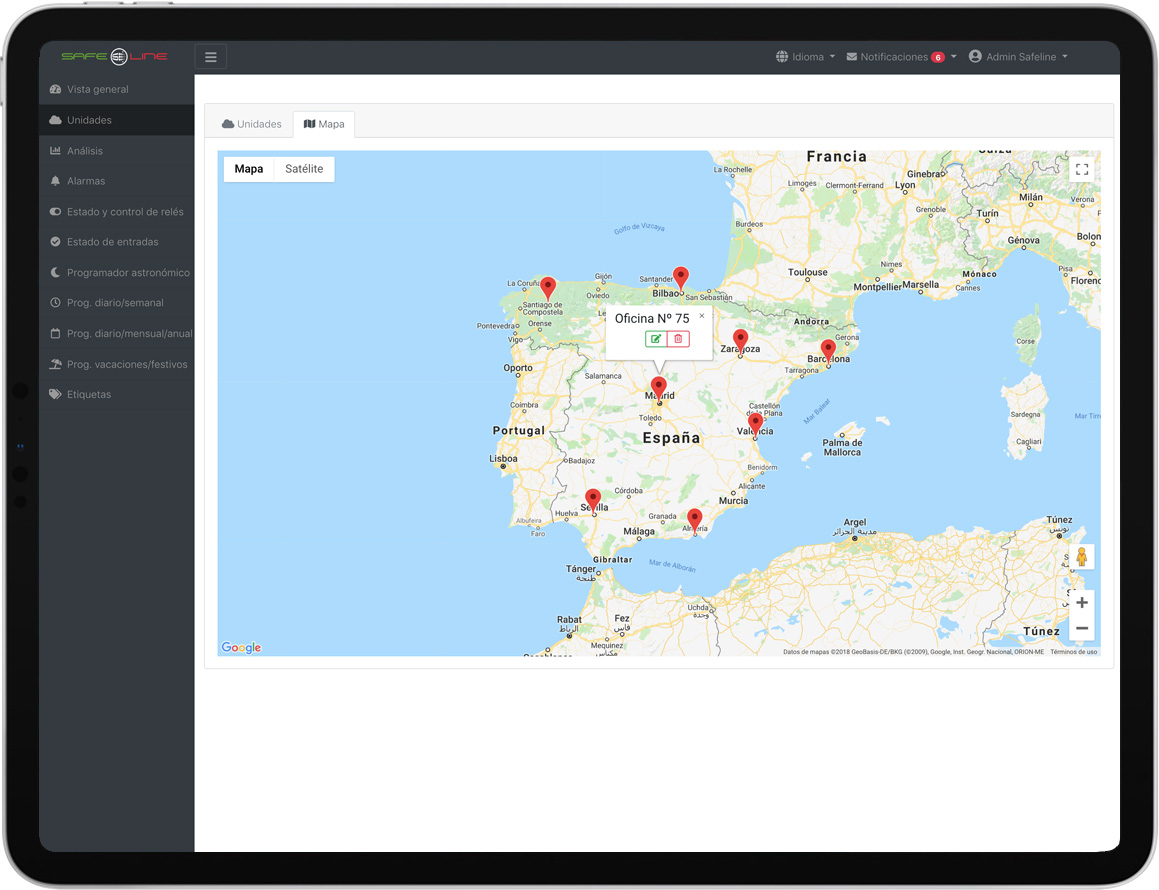Screen dimensions: 1159x890
Task: Click the España country label
Action: pyautogui.click(x=671, y=438)
